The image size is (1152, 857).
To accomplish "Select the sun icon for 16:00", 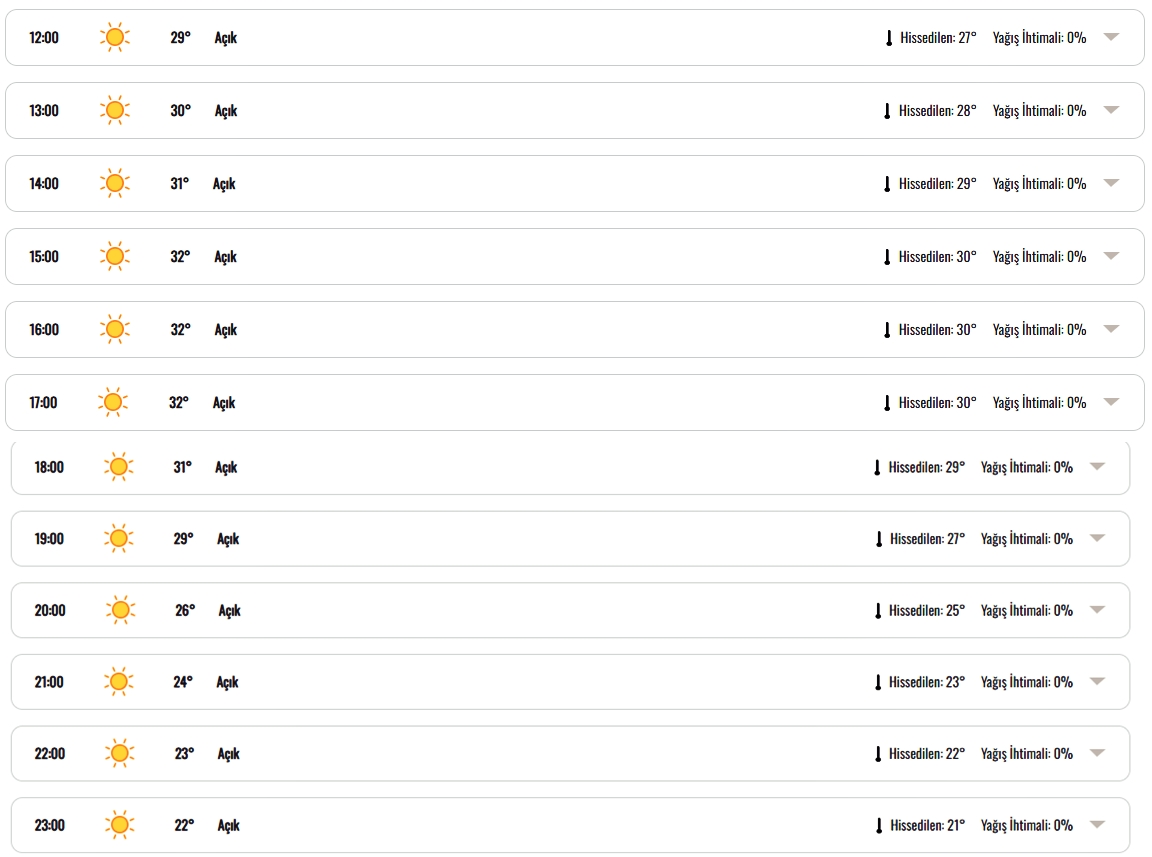I will 115,329.
